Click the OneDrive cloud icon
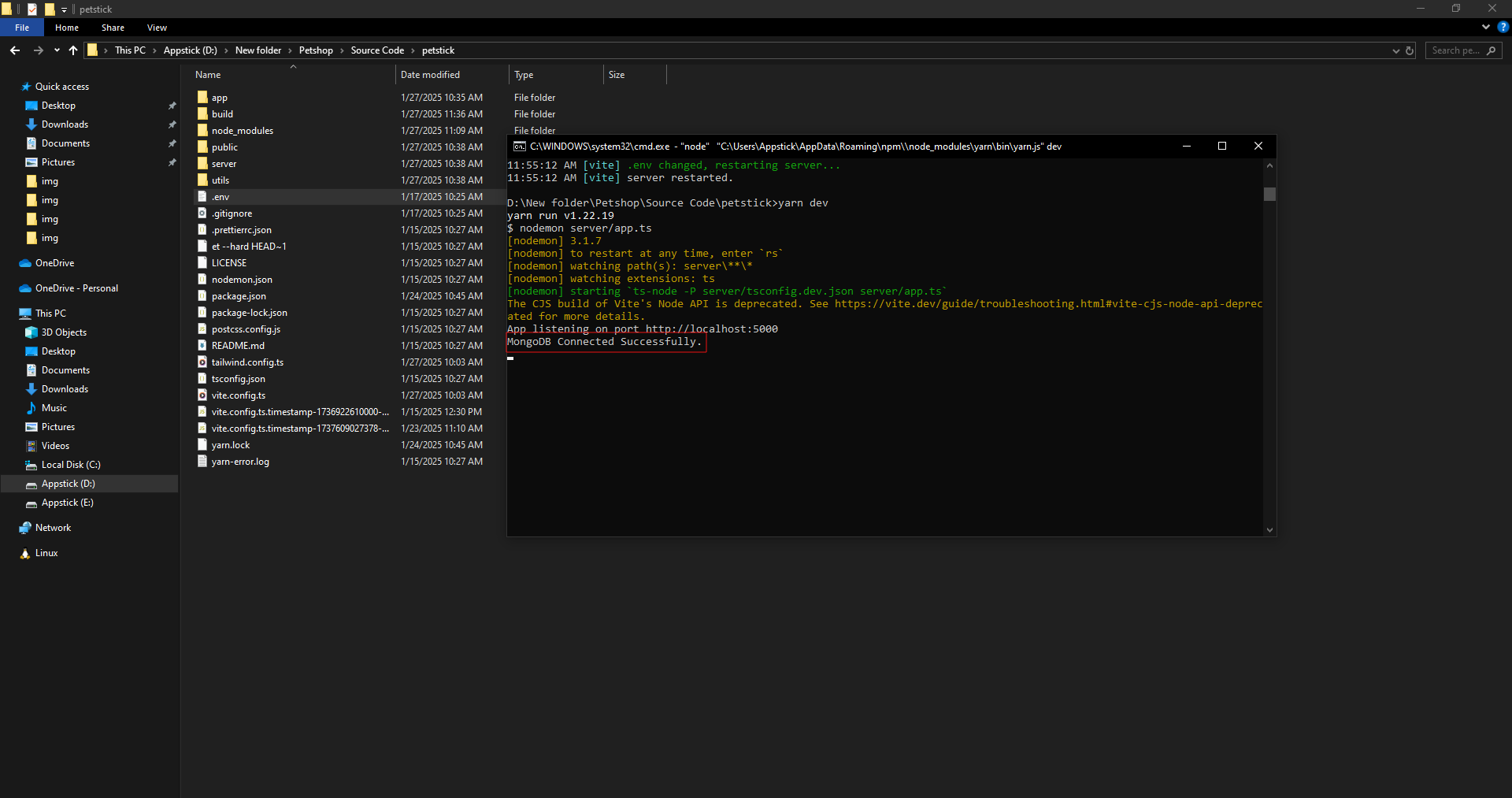 pos(25,263)
